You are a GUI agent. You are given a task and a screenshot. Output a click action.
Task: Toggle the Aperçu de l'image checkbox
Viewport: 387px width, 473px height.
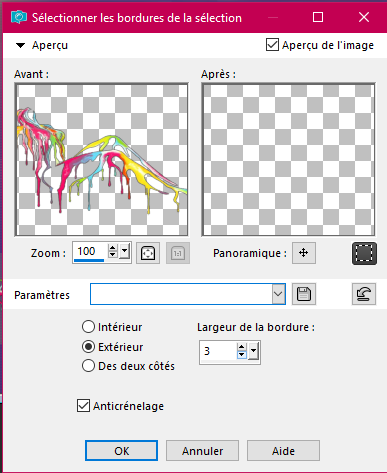click(272, 45)
